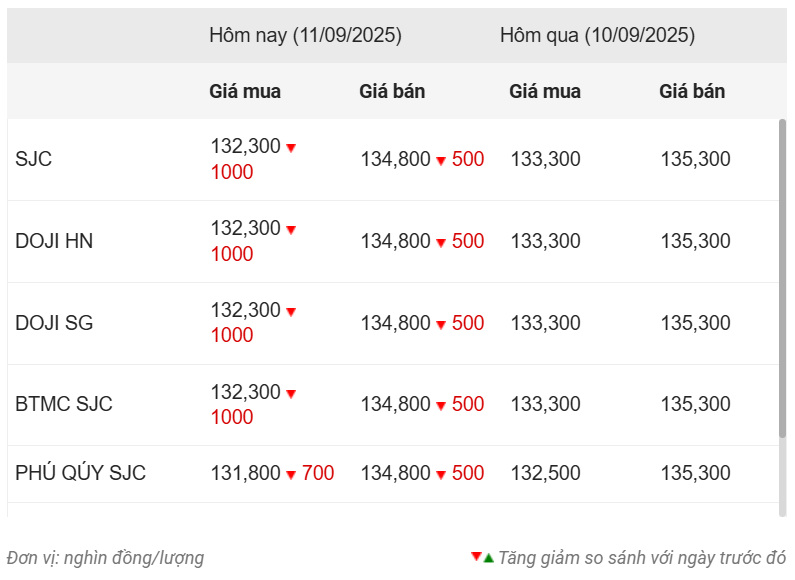Click the table's vertical scrollbar
Screen dimensions: 795x580
(x=782, y=278)
